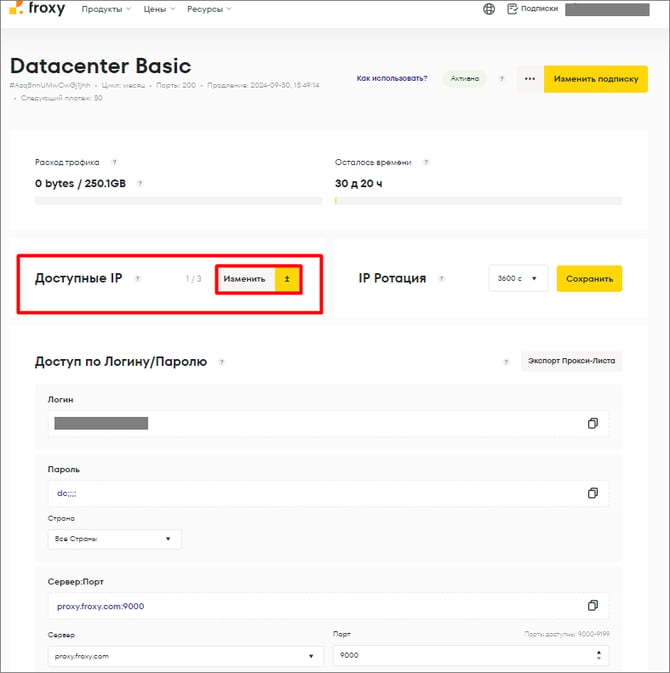The width and height of the screenshot is (670, 673).
Task: Click help icon beside IP Ротация
Action: click(441, 279)
